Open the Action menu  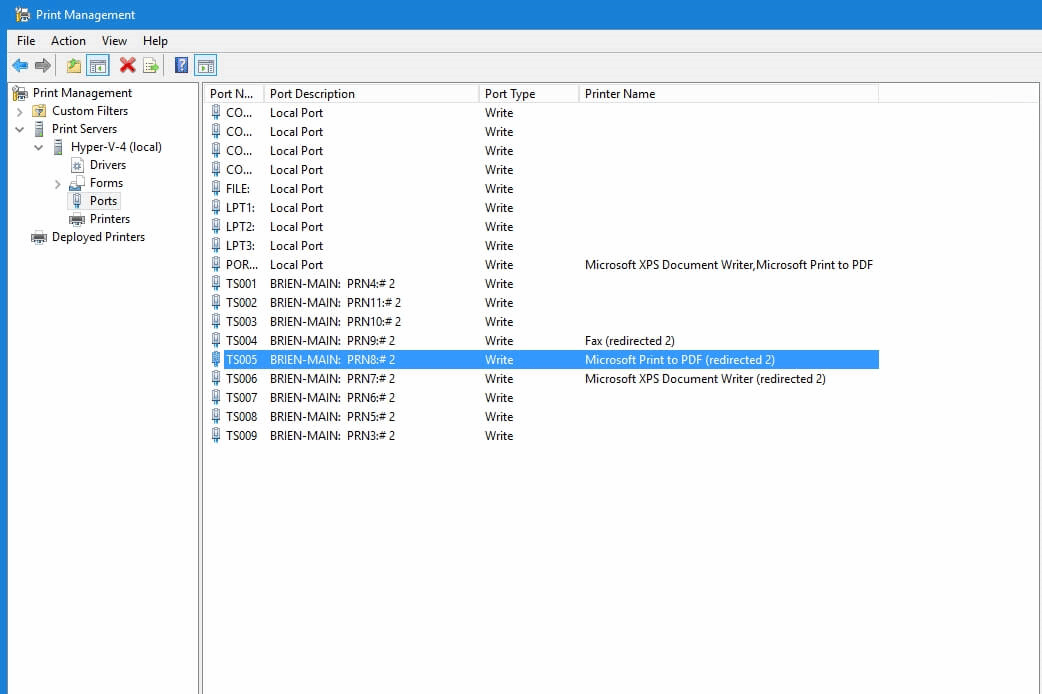tap(68, 41)
